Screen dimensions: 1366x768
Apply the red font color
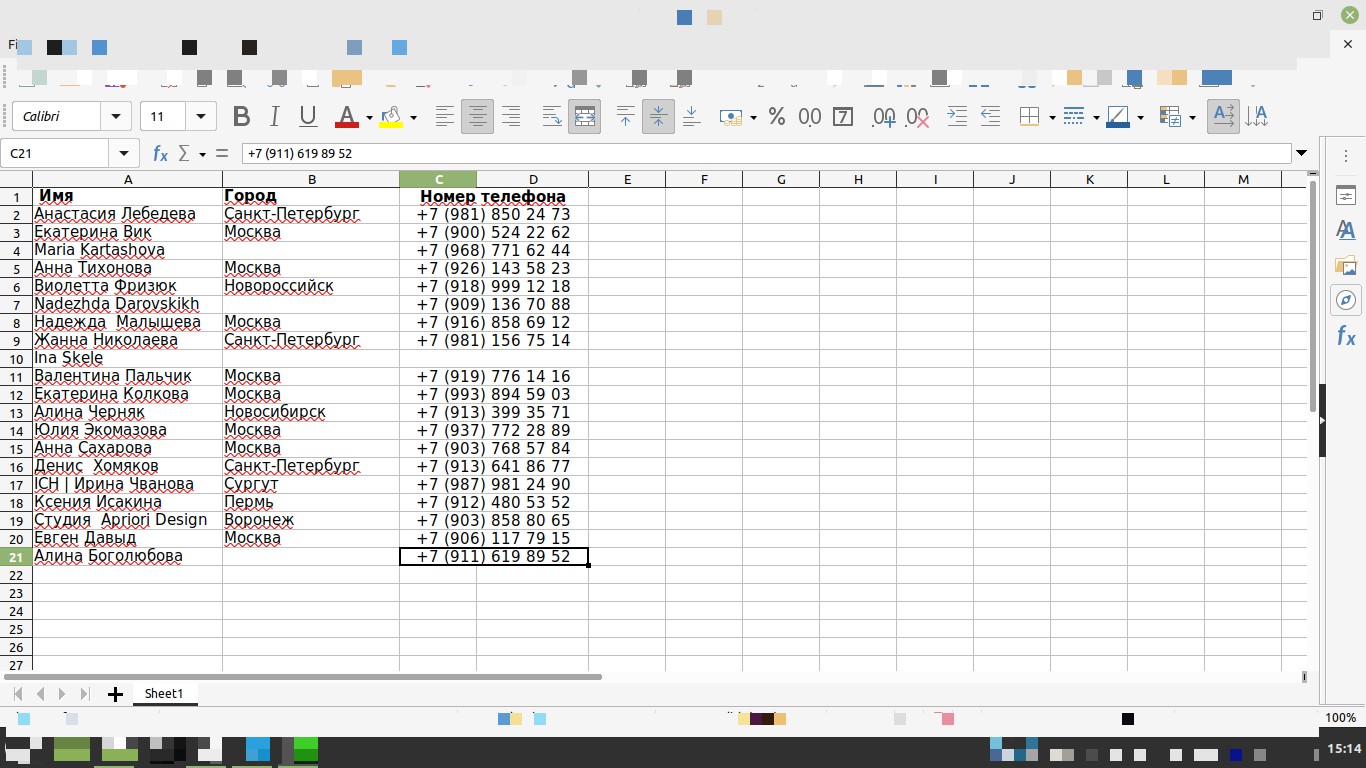[347, 117]
